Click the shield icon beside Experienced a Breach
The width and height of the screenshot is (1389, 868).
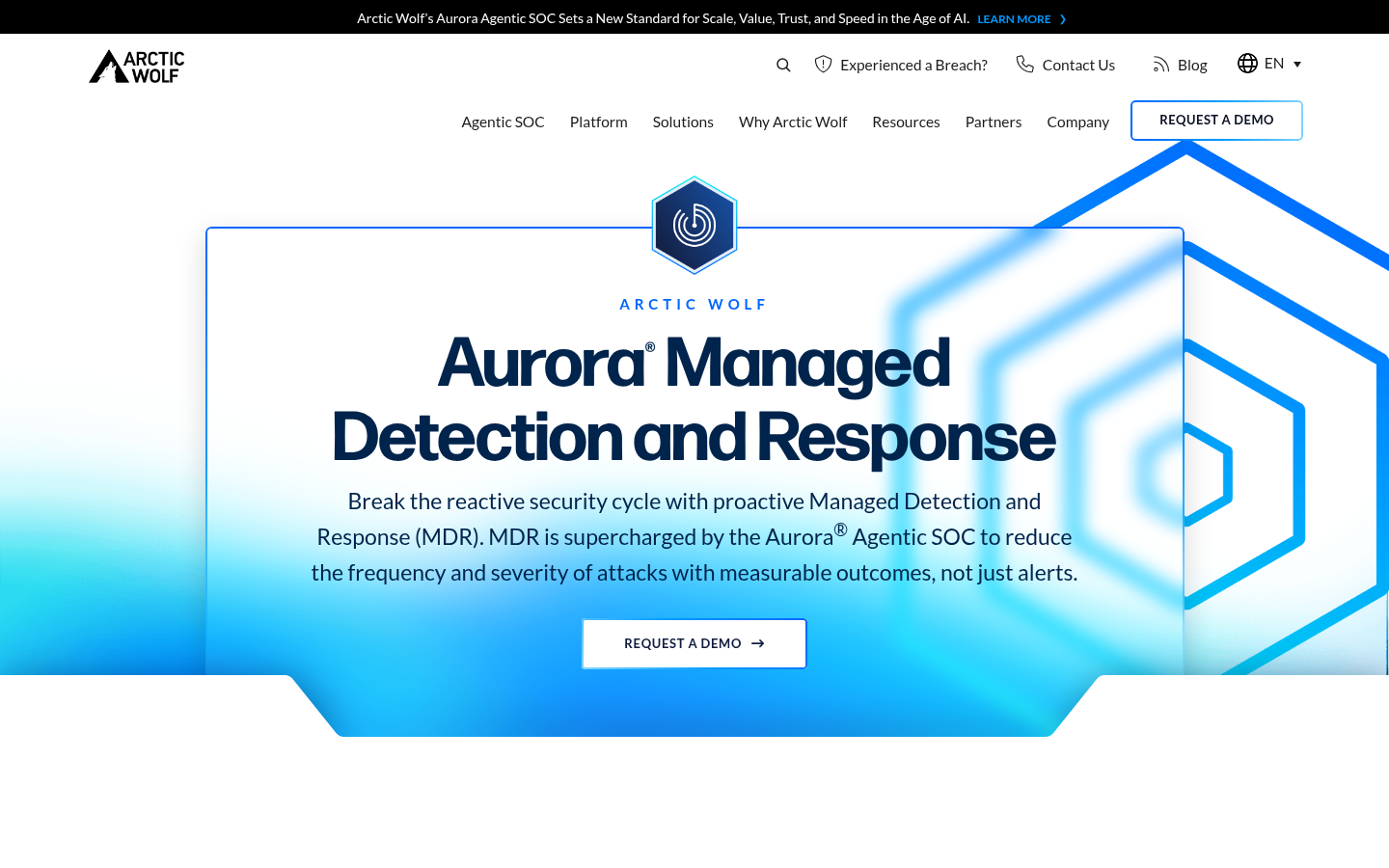[x=823, y=64]
